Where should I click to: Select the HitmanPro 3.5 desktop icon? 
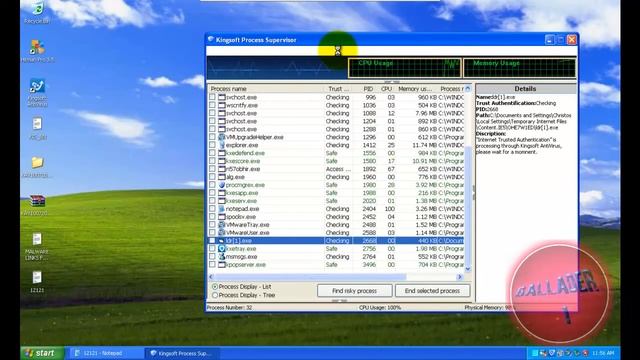(37, 47)
